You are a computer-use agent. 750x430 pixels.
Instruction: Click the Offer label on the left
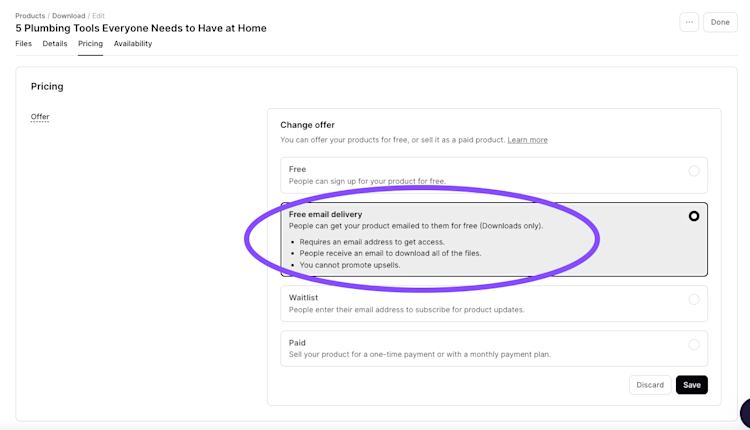click(x=40, y=117)
